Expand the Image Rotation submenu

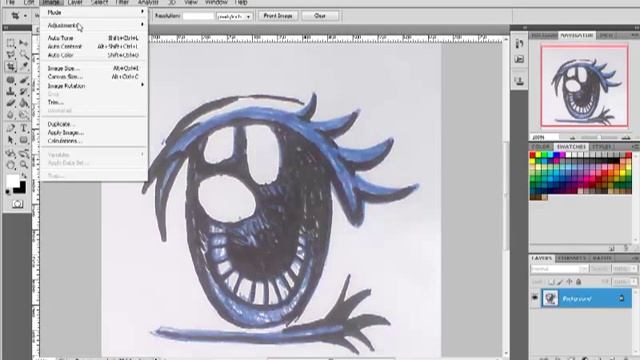tap(94, 86)
